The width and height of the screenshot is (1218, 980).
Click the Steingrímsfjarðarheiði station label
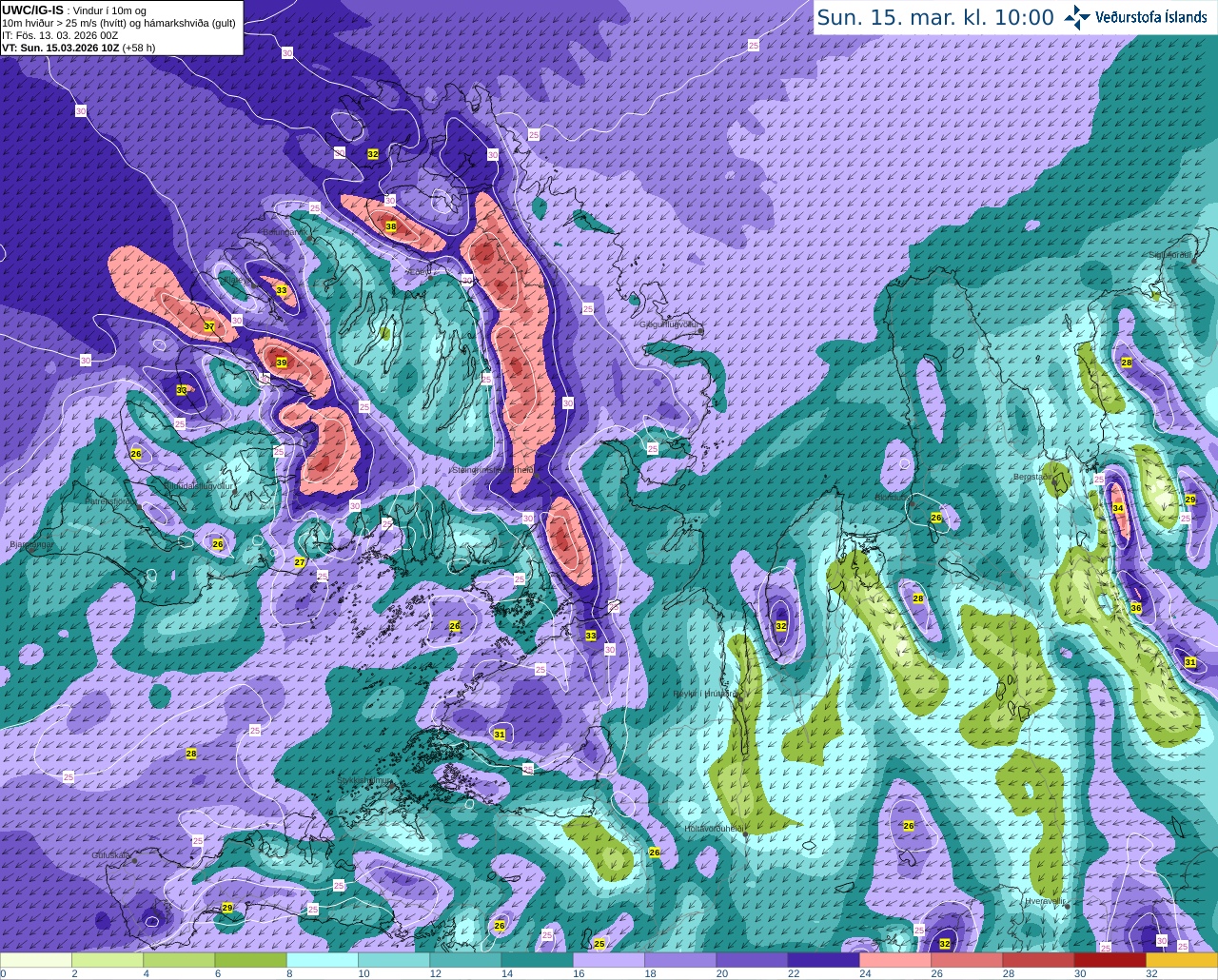[493, 469]
